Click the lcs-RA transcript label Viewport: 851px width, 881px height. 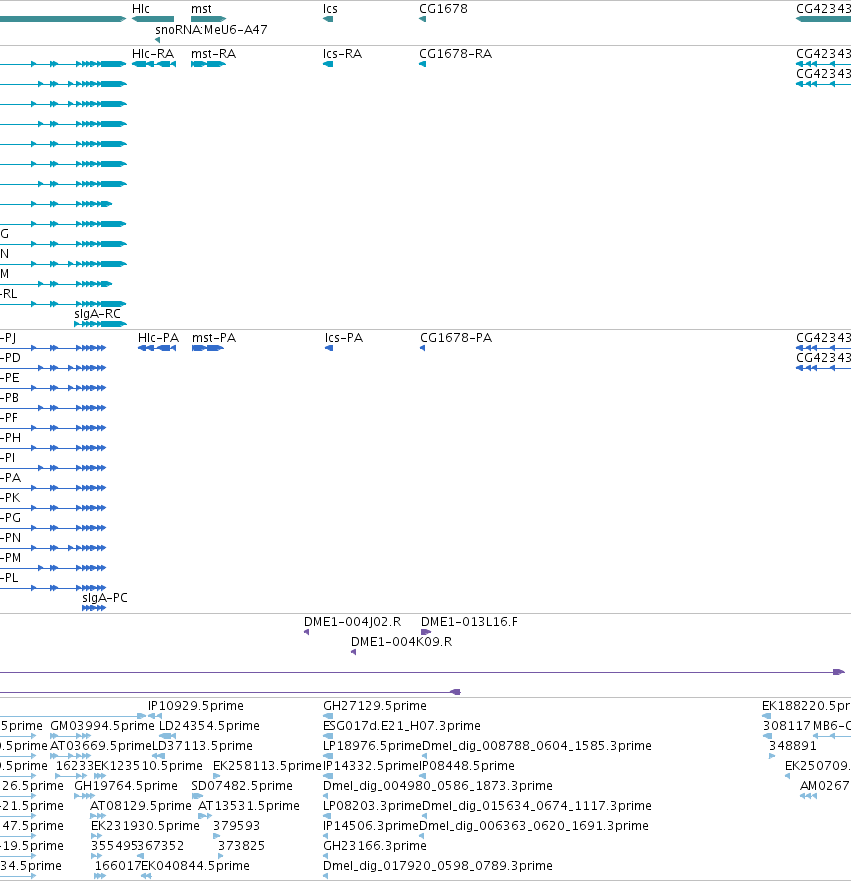(342, 54)
